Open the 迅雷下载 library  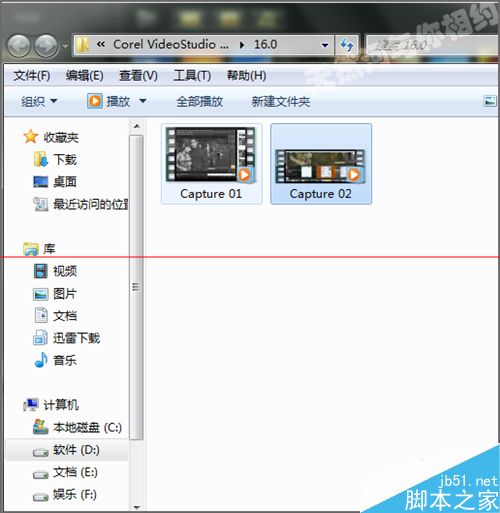[77, 338]
